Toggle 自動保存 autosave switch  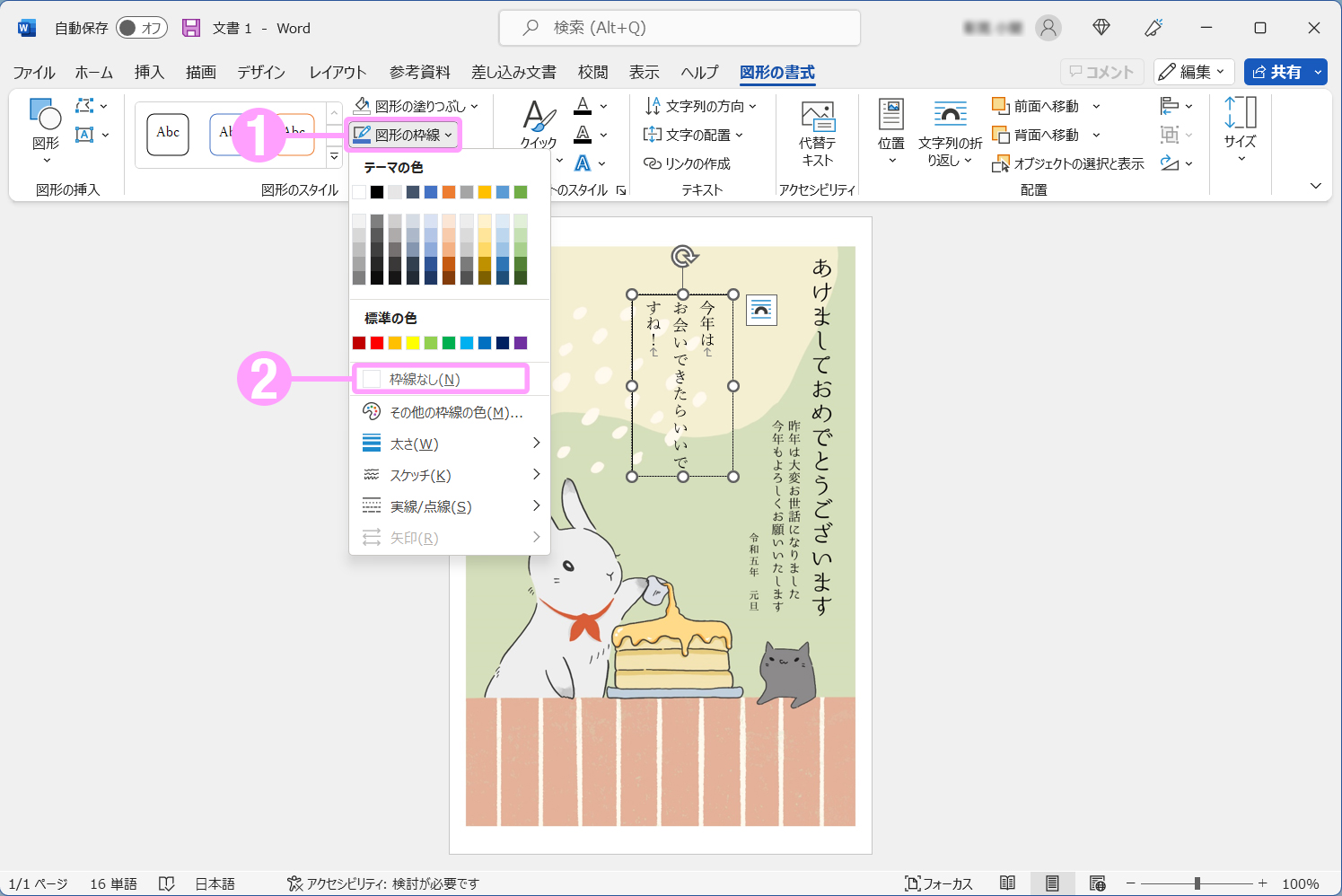144,28
